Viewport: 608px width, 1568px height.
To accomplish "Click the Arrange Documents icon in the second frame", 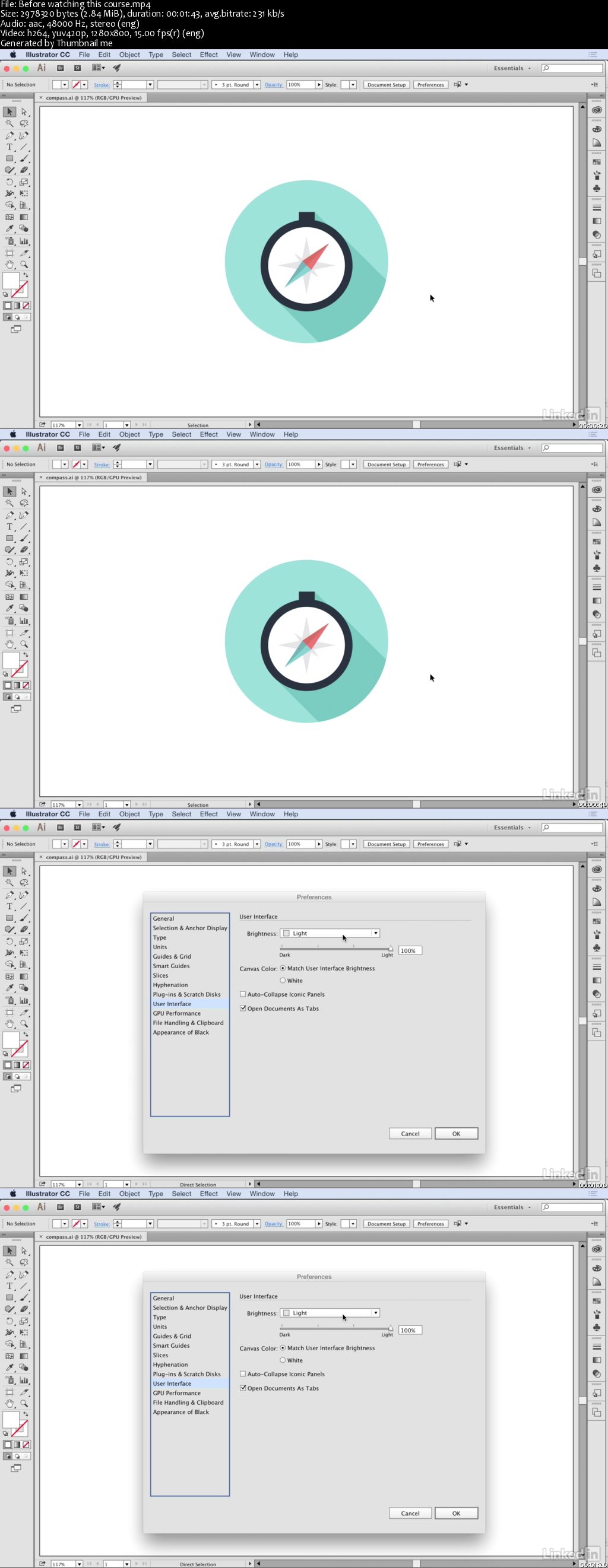I will click(98, 447).
